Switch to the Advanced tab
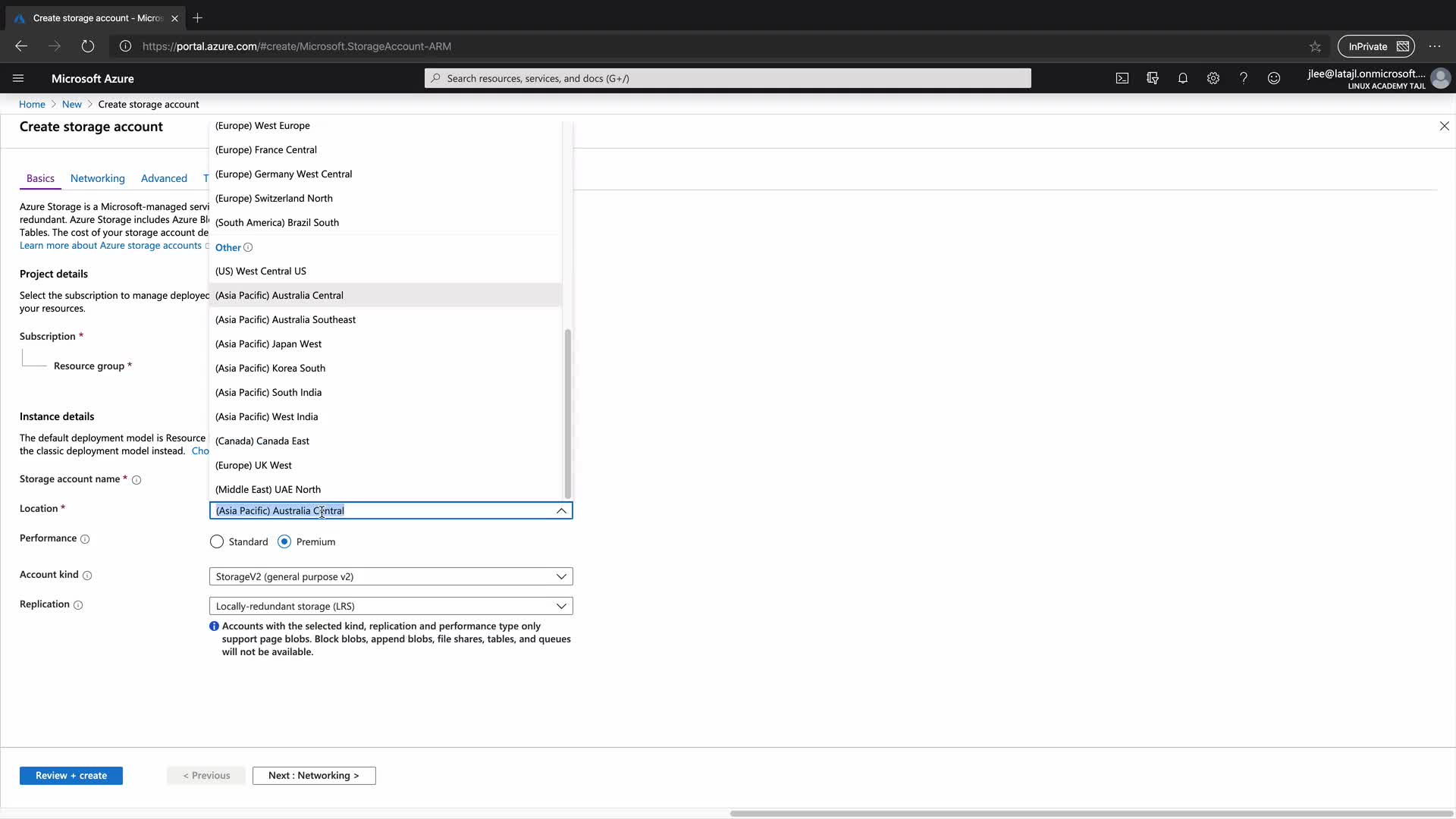Image resolution: width=1456 pixels, height=819 pixels. pyautogui.click(x=164, y=178)
